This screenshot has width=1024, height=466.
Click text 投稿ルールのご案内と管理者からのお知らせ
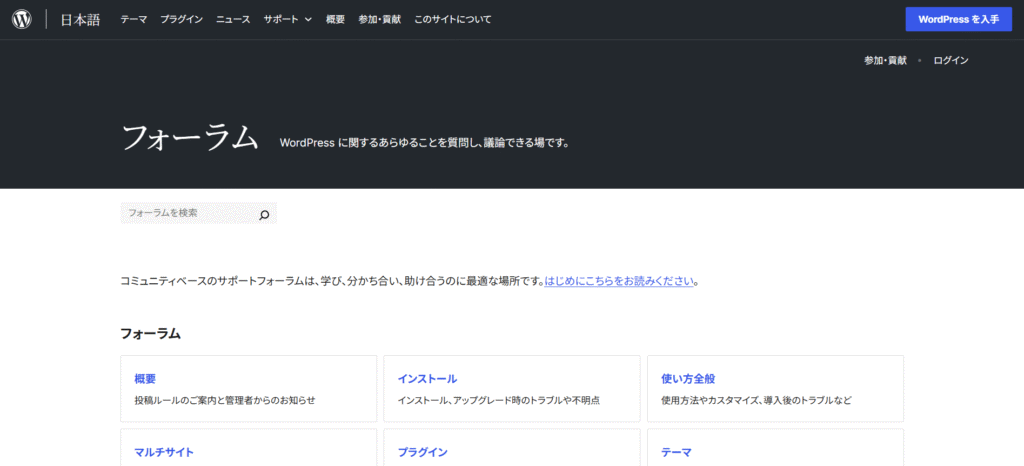click(x=225, y=400)
